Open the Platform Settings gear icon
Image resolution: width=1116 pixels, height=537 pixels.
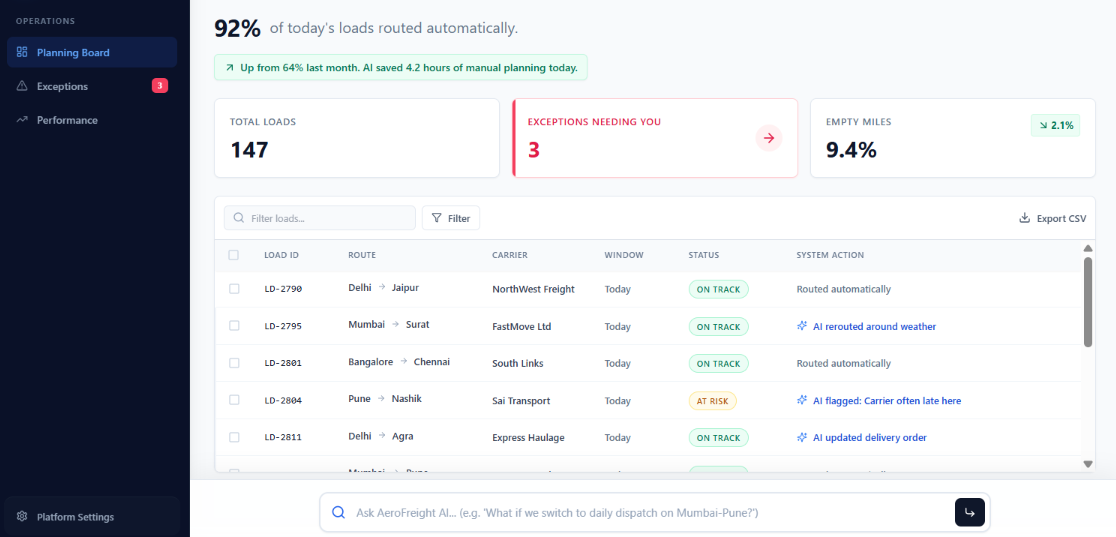pyautogui.click(x=22, y=516)
